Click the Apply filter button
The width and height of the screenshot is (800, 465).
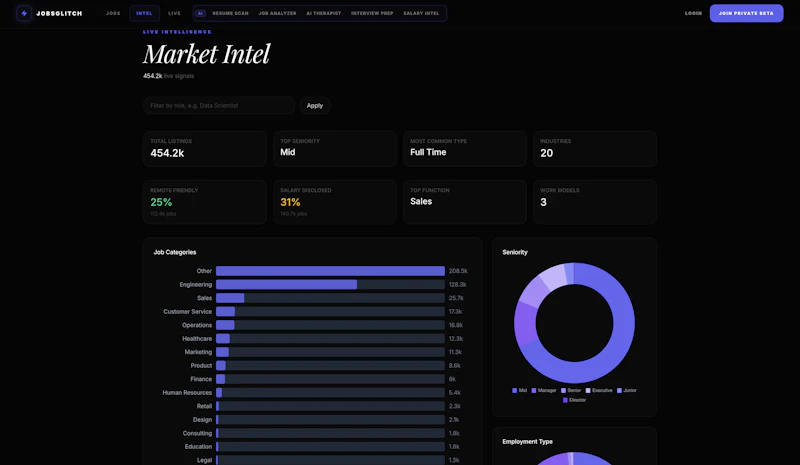[x=315, y=106]
